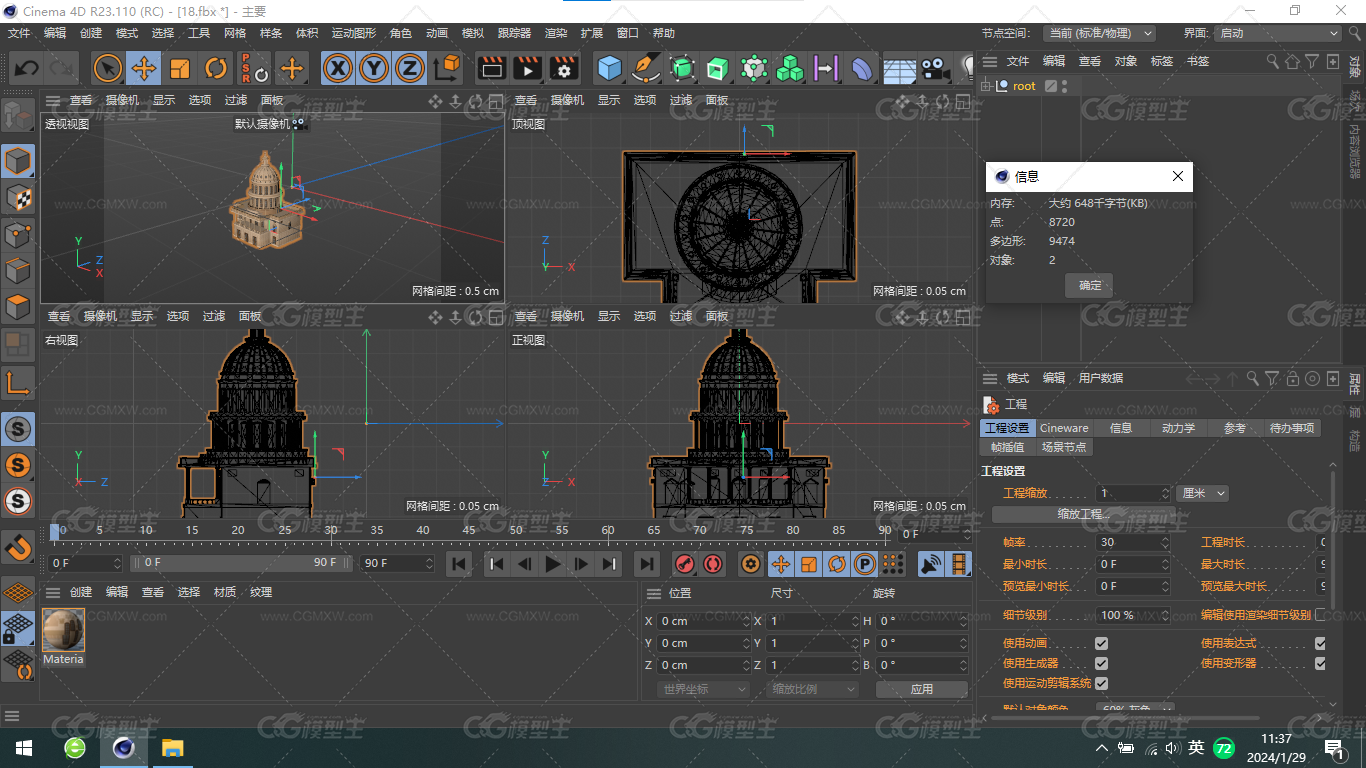The image size is (1366, 768).
Task: Click the position X 0 cm field
Action: point(703,621)
